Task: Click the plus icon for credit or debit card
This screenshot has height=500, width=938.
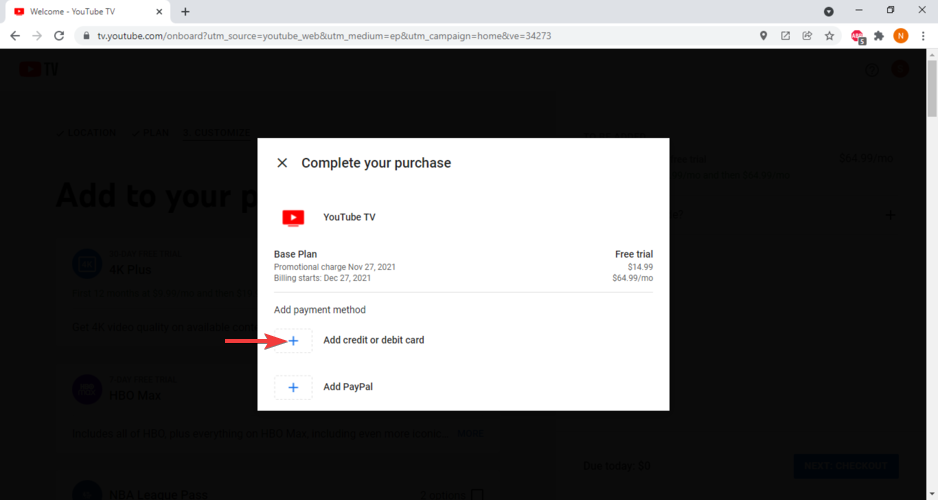Action: [293, 341]
